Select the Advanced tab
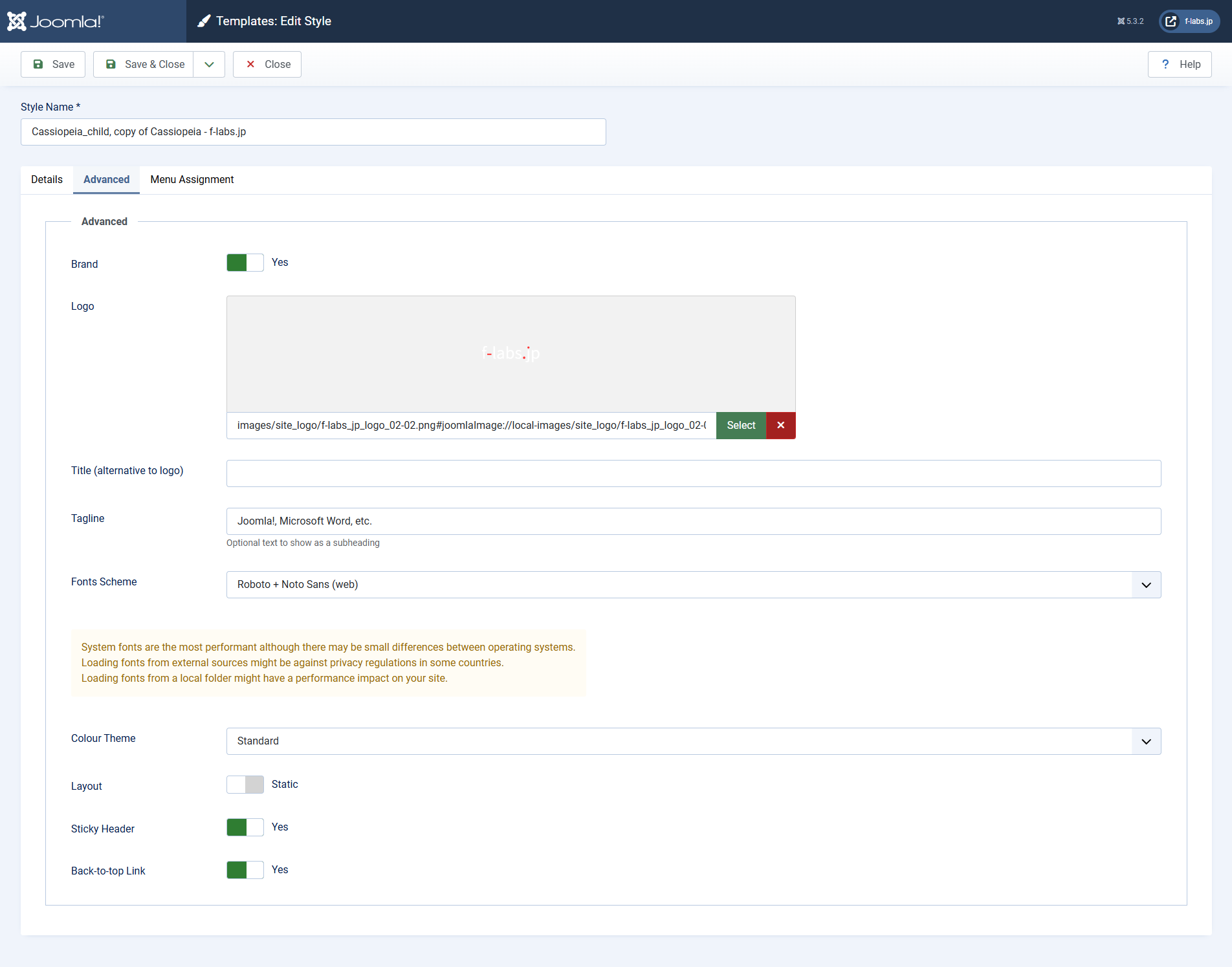 coord(106,180)
